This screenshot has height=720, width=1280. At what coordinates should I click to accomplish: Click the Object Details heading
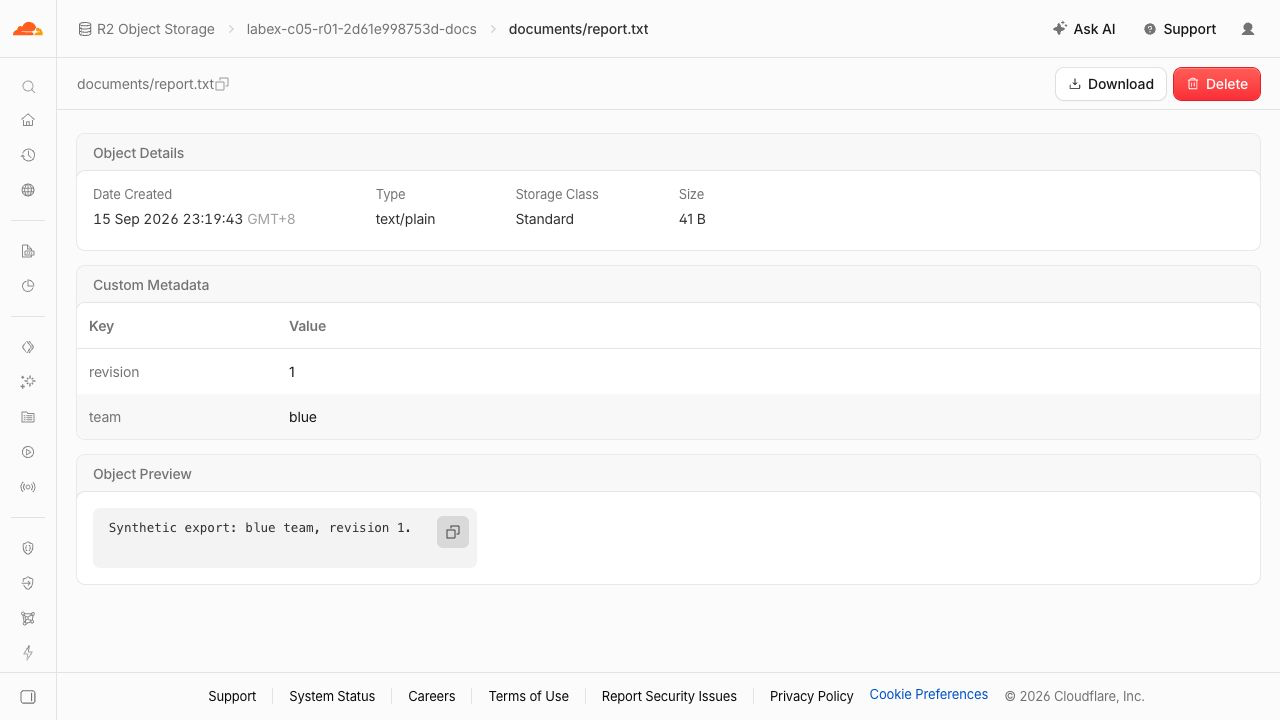[x=139, y=153]
